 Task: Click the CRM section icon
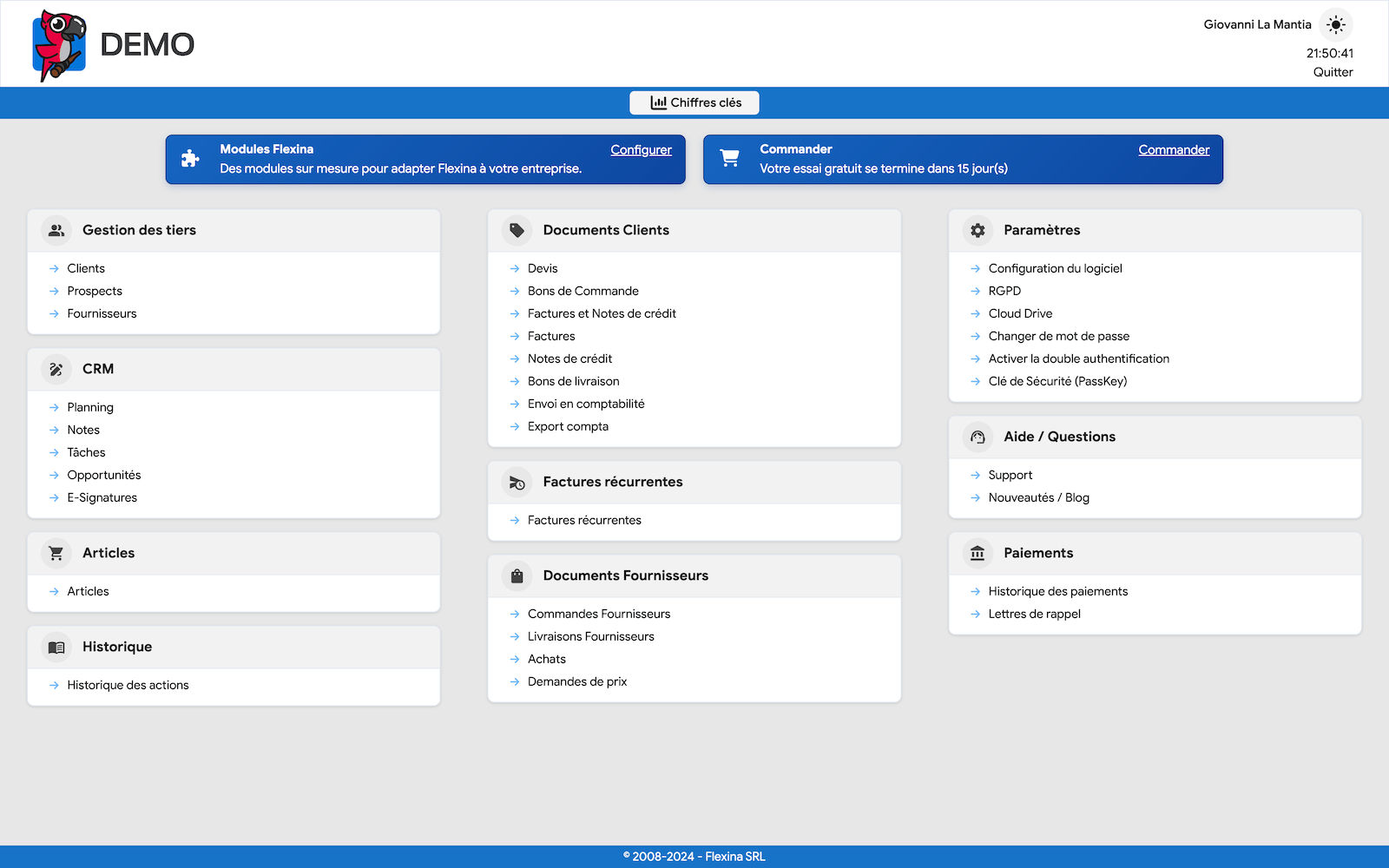coord(56,369)
